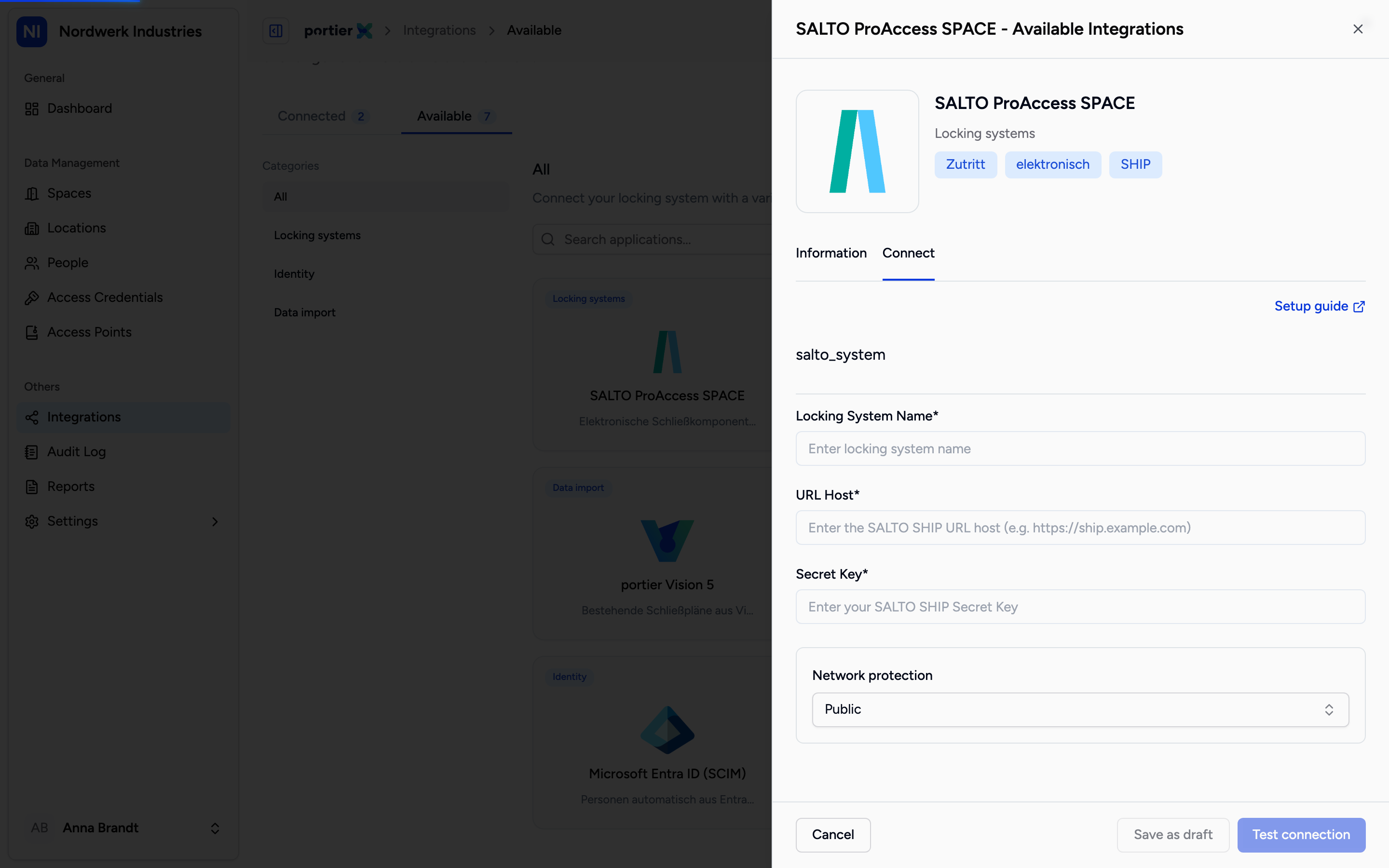This screenshot has height=868, width=1389.
Task: Filter by Locking systems category
Action: point(386,235)
